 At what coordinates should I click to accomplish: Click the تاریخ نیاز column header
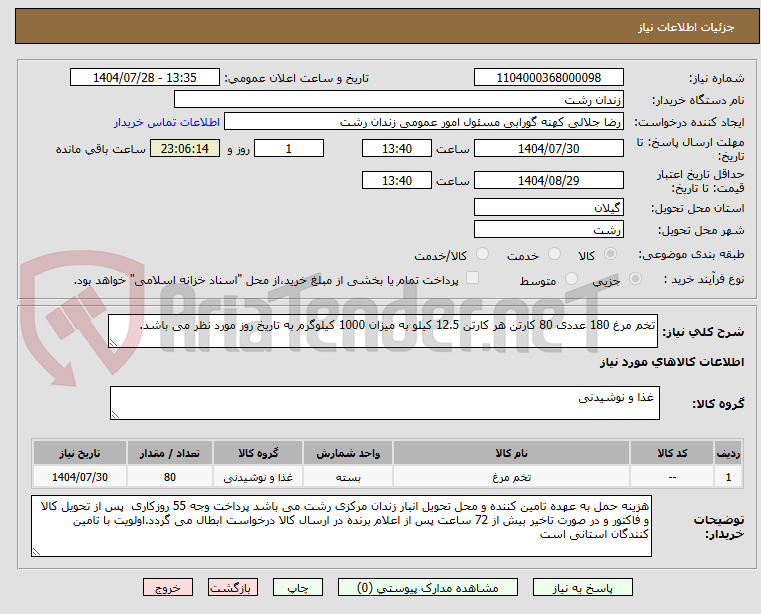(80, 453)
